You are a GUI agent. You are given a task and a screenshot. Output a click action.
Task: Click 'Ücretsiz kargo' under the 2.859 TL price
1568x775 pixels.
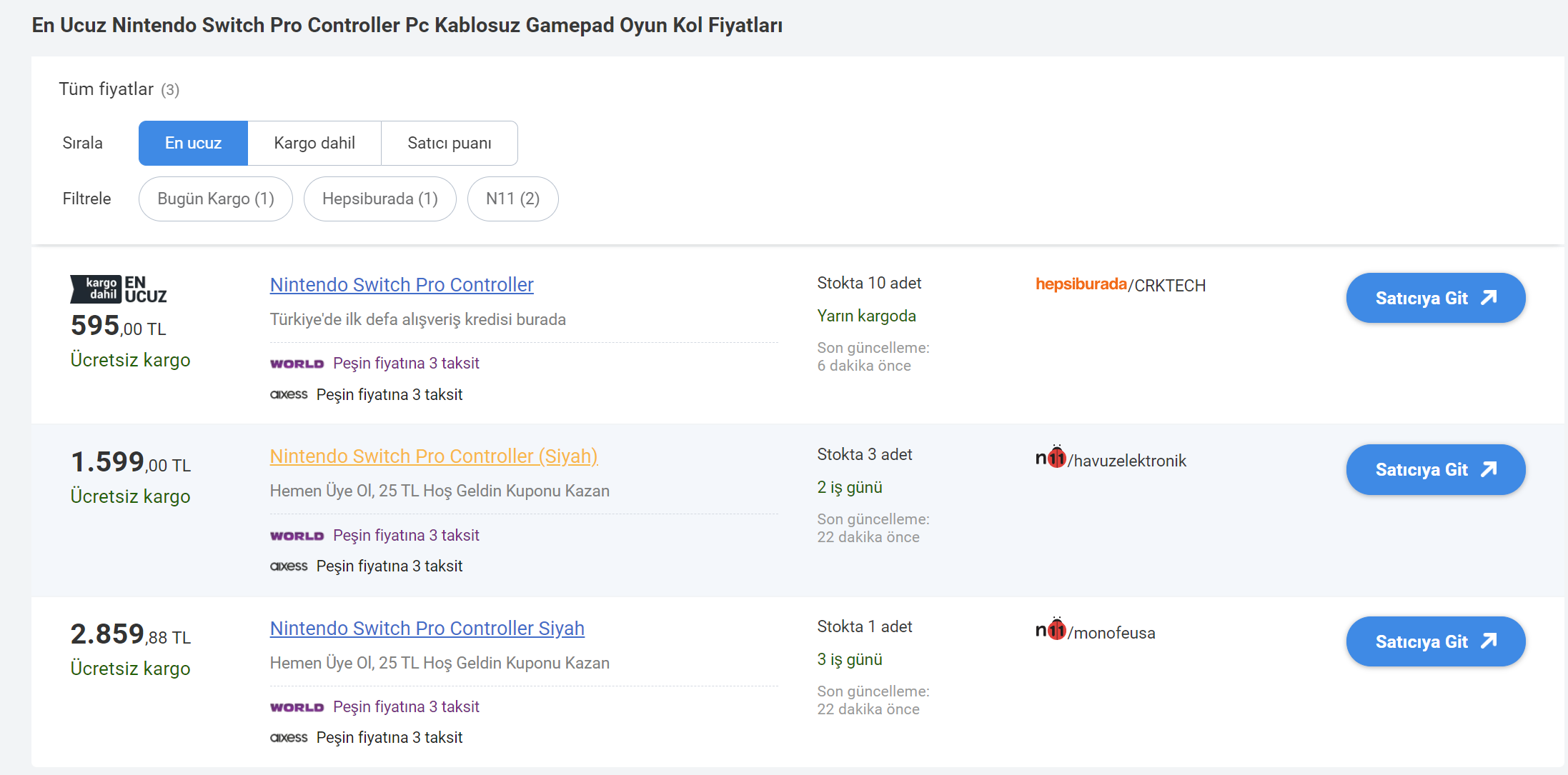click(x=131, y=669)
